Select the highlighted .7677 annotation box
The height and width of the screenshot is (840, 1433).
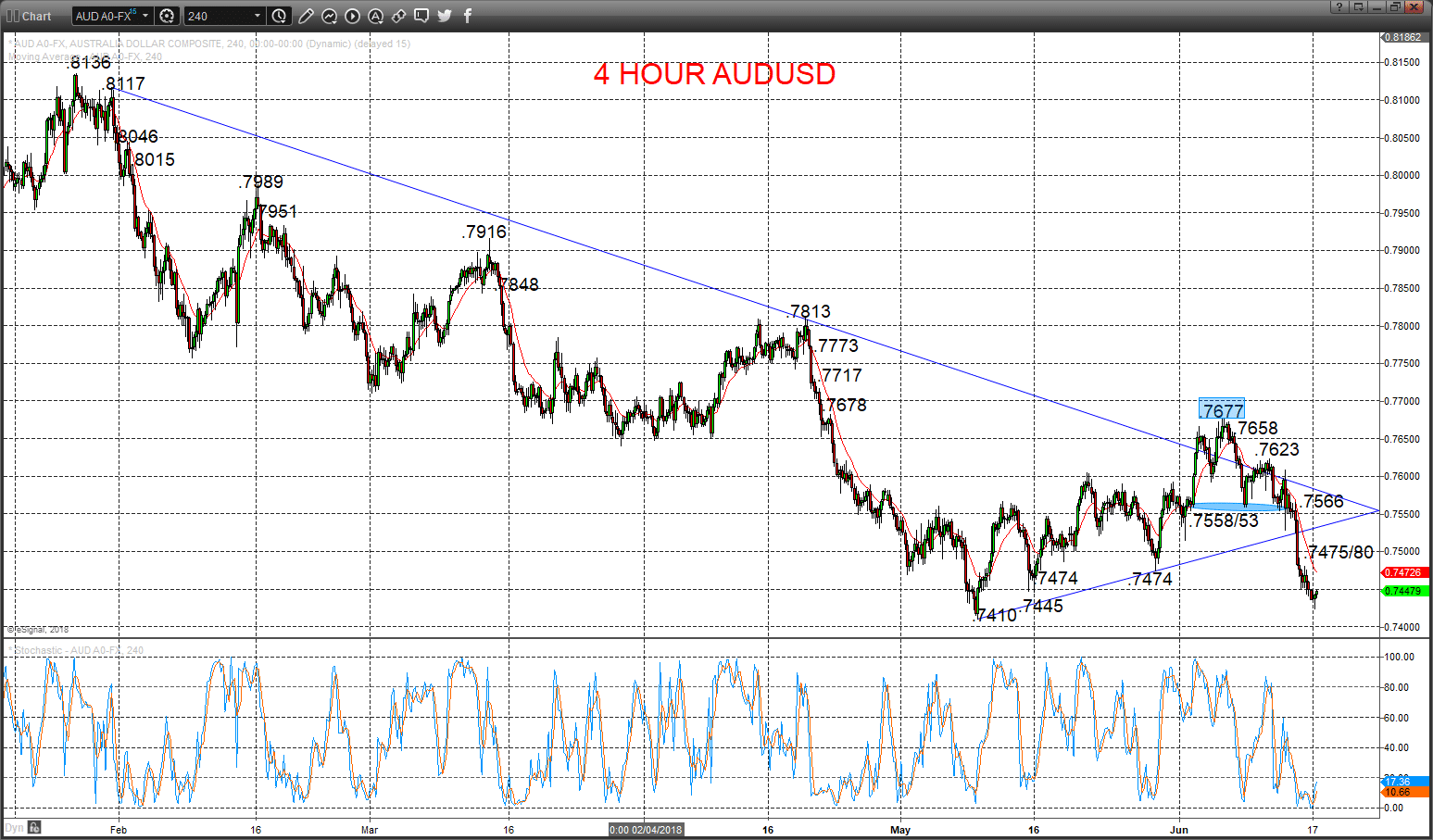tap(1222, 409)
